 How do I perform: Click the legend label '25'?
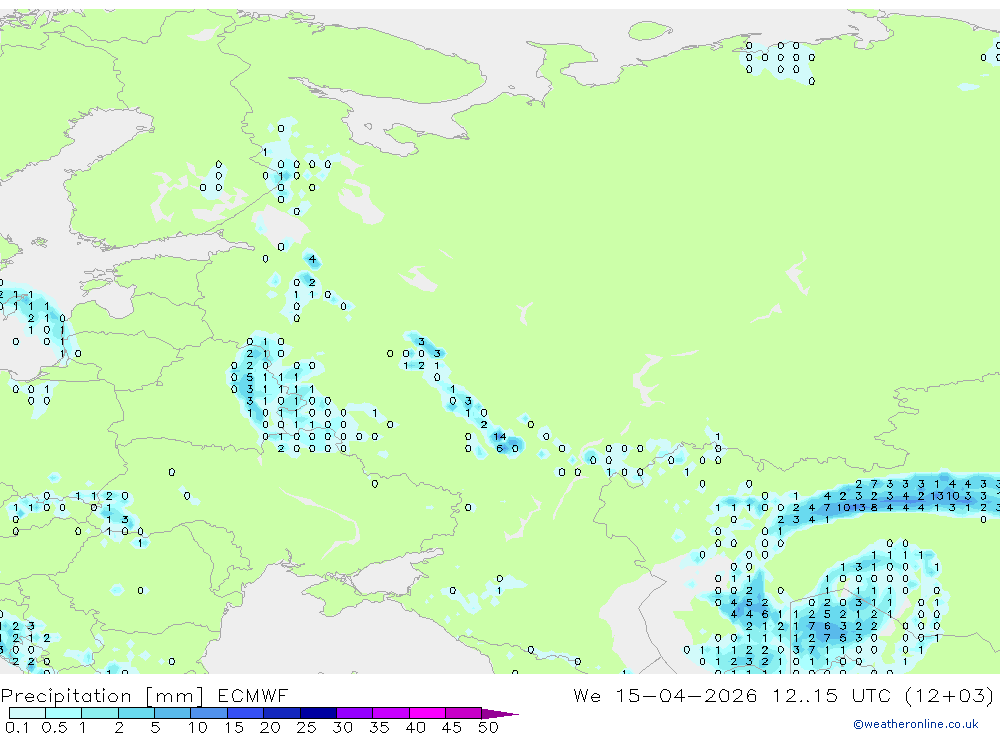tap(306, 727)
